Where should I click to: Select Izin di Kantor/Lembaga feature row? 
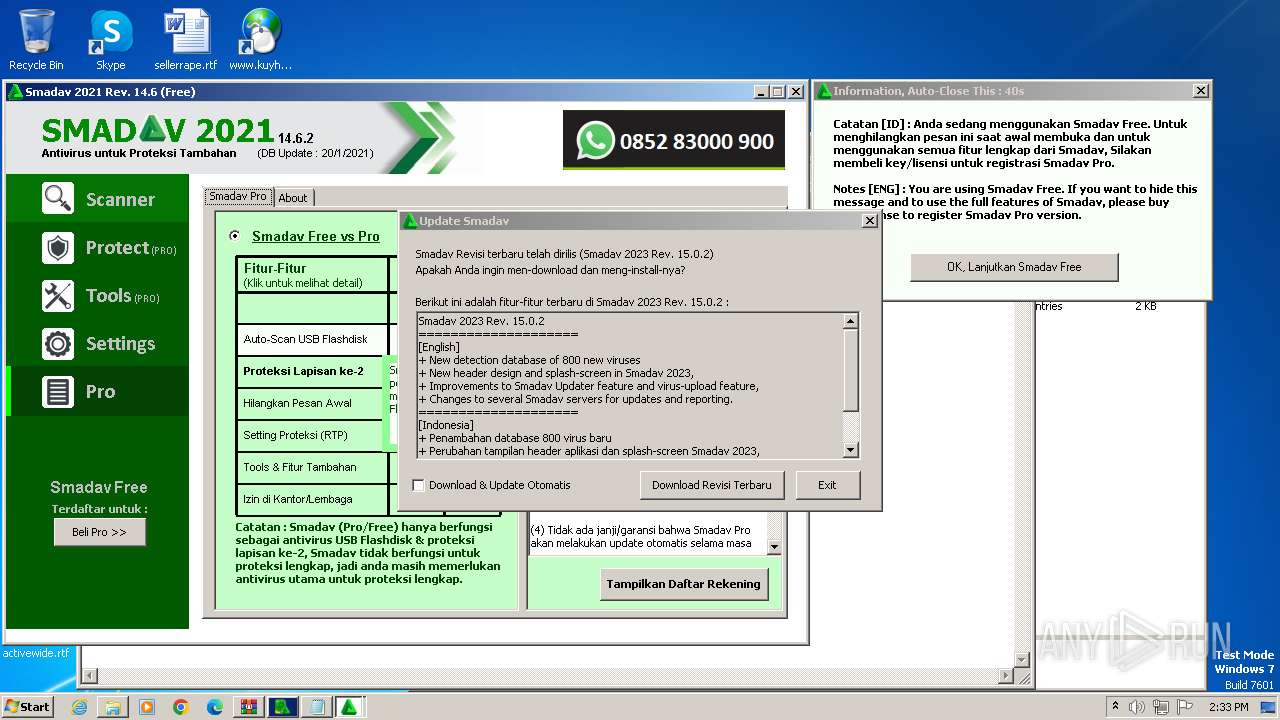(x=312, y=499)
